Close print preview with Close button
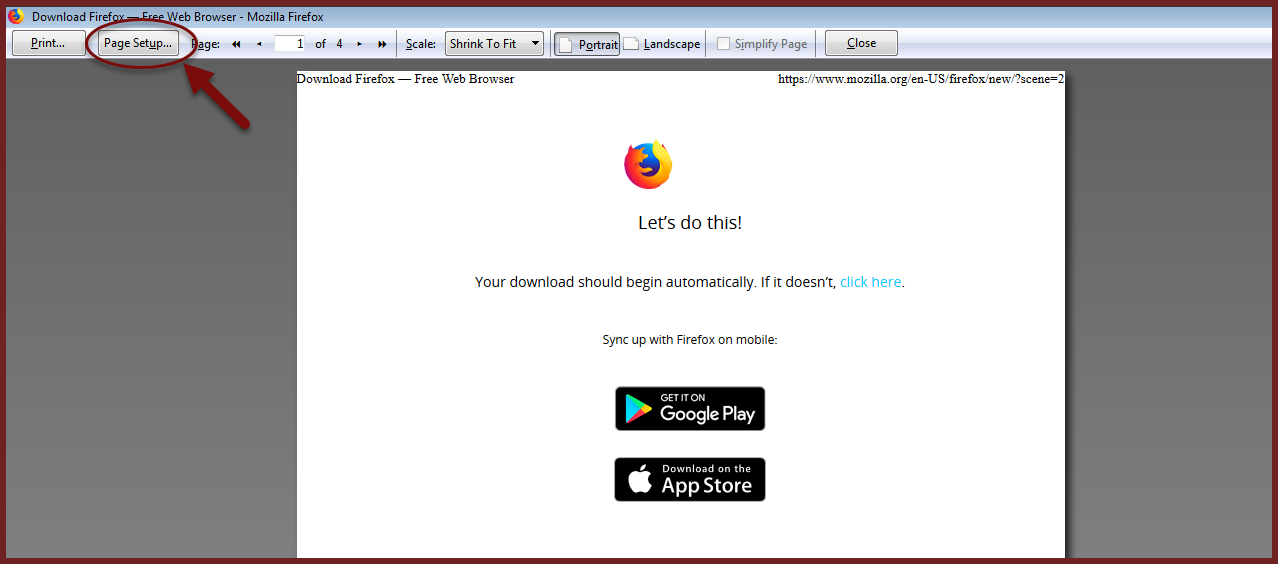 pos(861,43)
